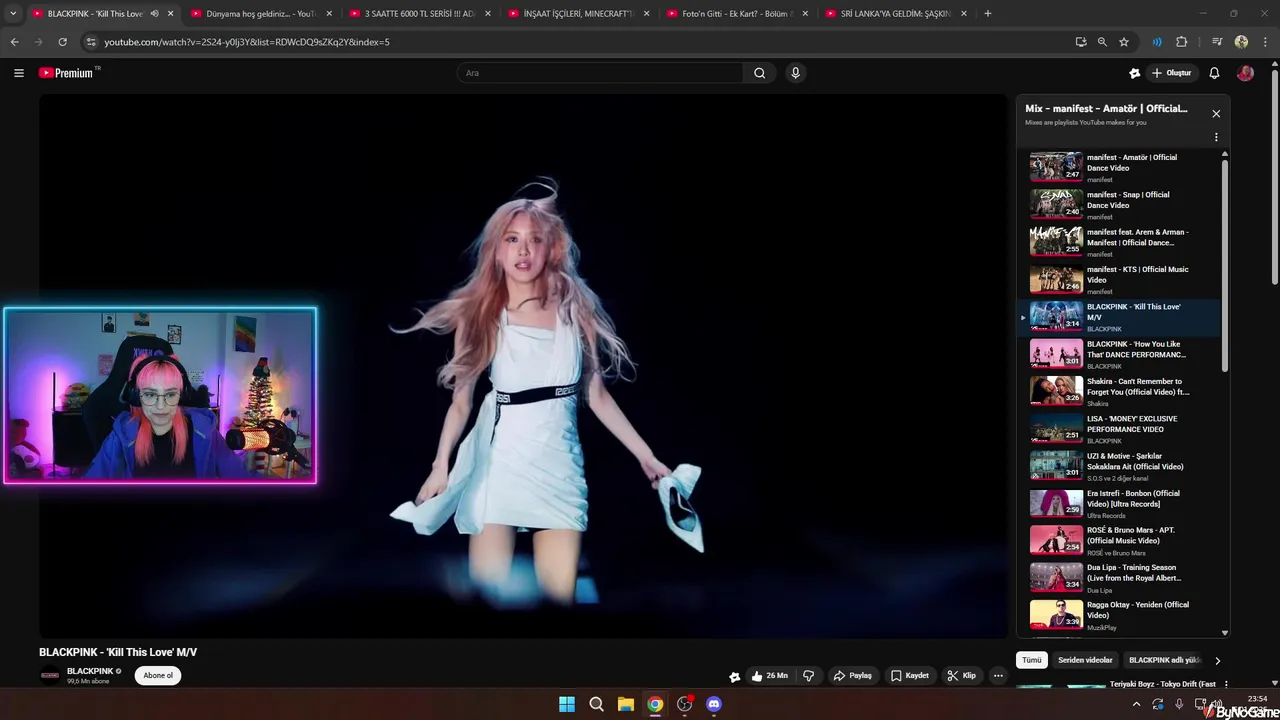This screenshot has width=1280, height=720.
Task: Click the Paylaş share button
Action: (853, 676)
